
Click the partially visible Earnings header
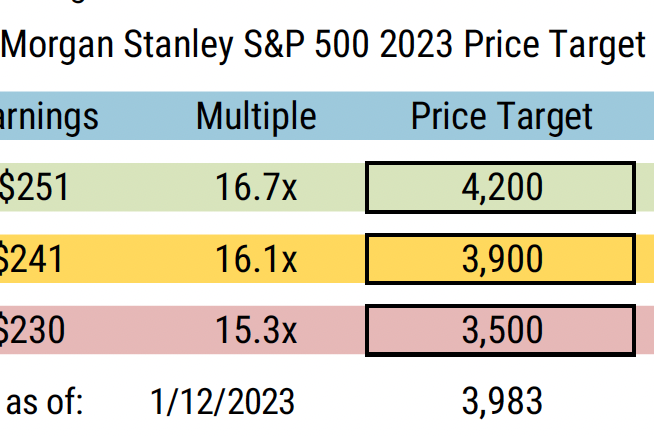[50, 117]
